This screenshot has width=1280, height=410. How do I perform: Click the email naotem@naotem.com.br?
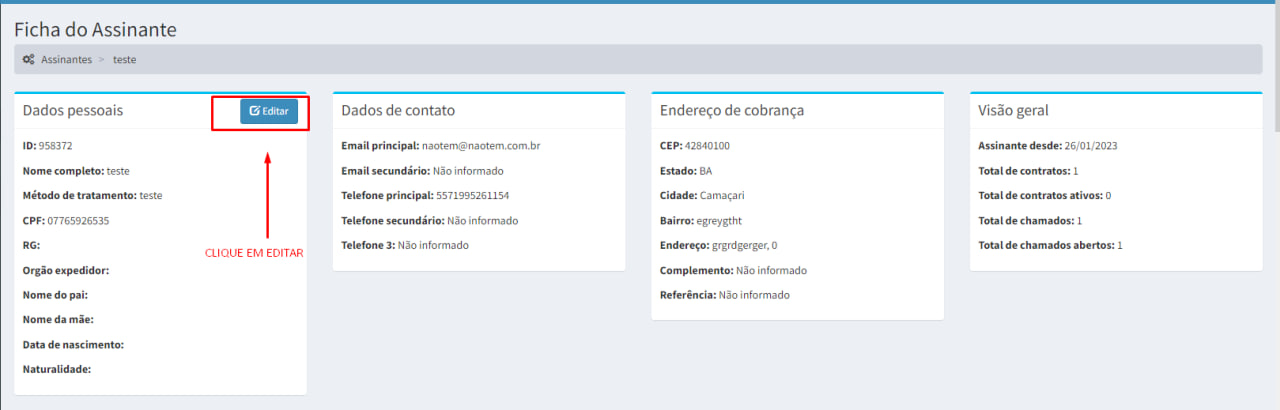click(x=481, y=146)
